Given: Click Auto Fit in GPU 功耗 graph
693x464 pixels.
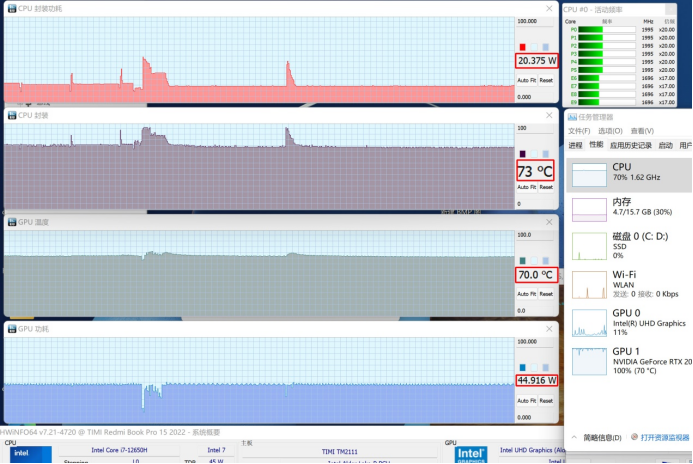Looking at the screenshot, I should pyautogui.click(x=526, y=401).
